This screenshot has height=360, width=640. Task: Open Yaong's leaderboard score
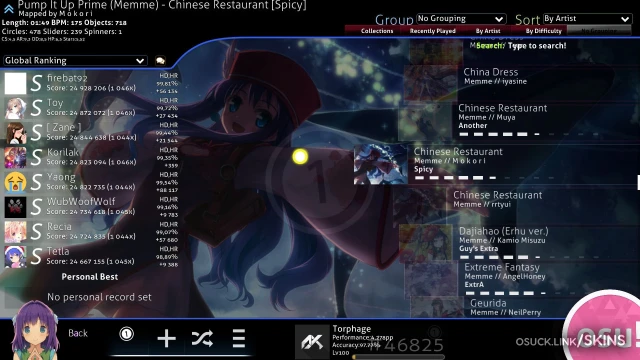tap(91, 182)
